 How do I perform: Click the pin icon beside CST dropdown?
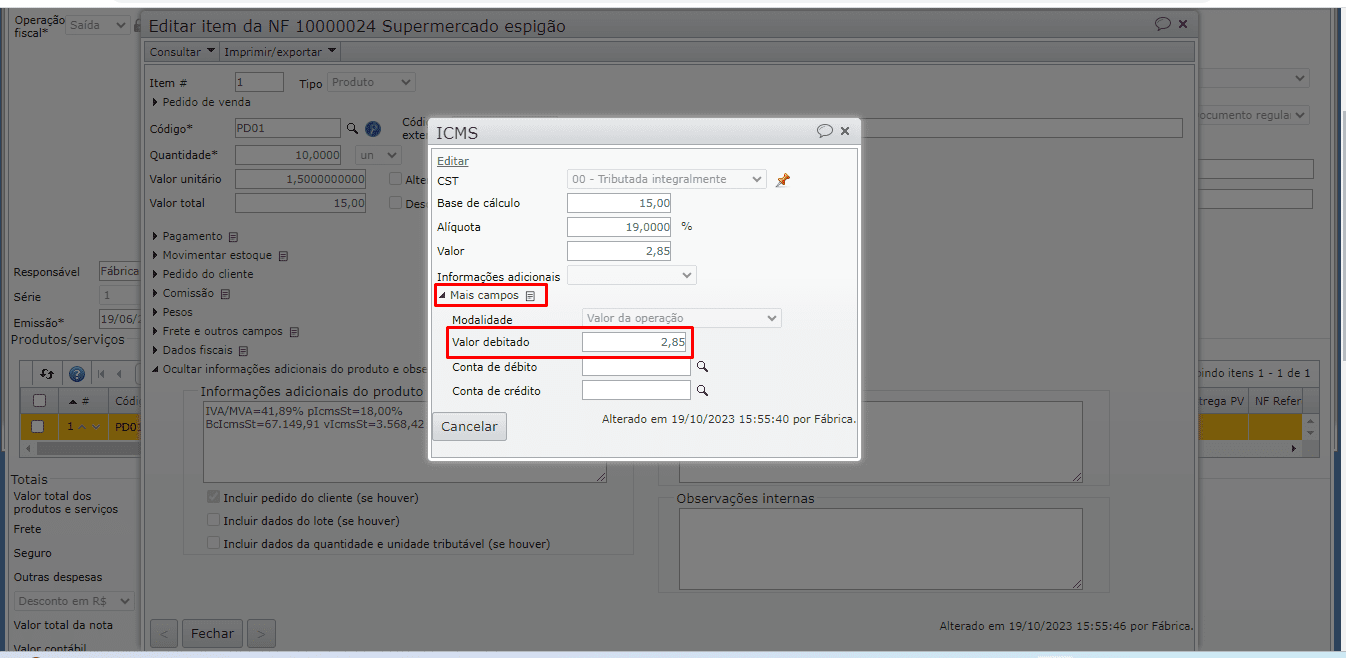pyautogui.click(x=783, y=180)
